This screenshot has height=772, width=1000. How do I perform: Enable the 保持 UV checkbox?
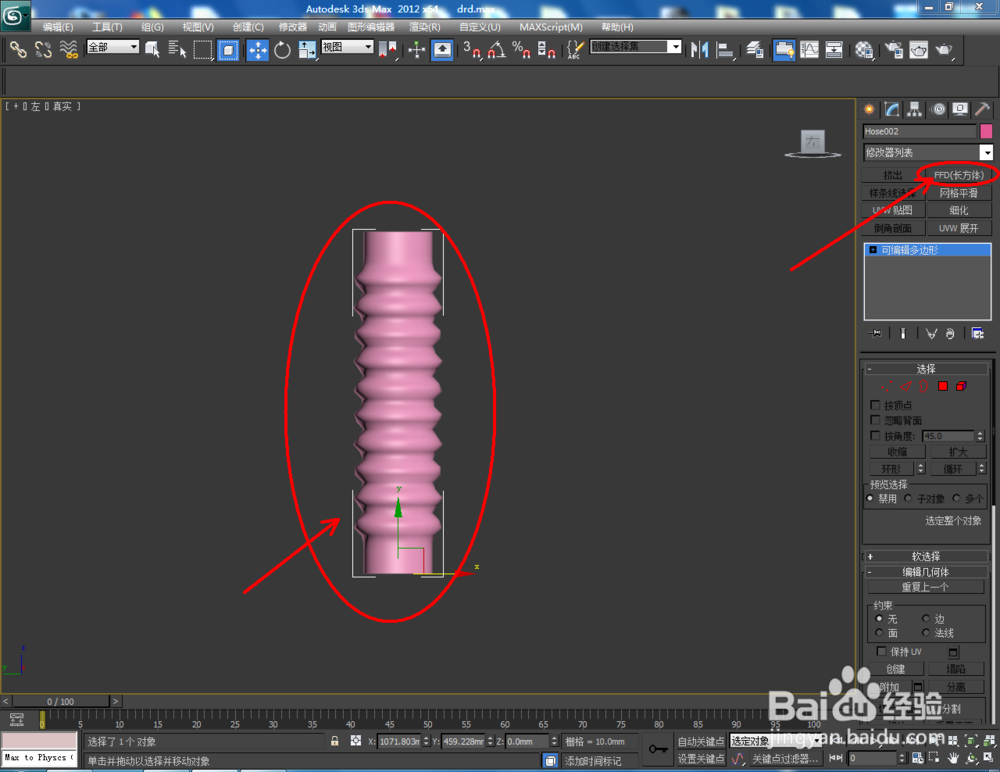881,651
